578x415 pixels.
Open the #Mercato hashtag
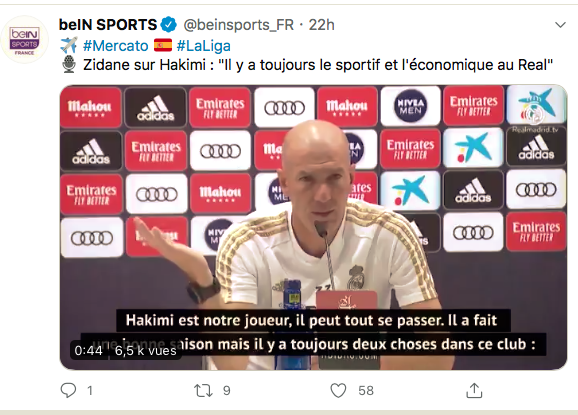115,46
